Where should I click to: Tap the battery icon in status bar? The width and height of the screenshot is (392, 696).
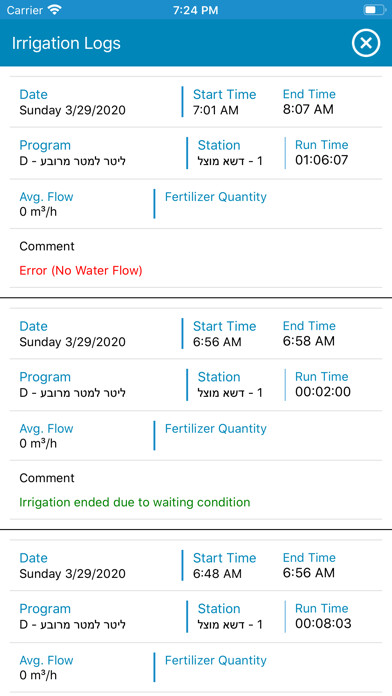[374, 10]
